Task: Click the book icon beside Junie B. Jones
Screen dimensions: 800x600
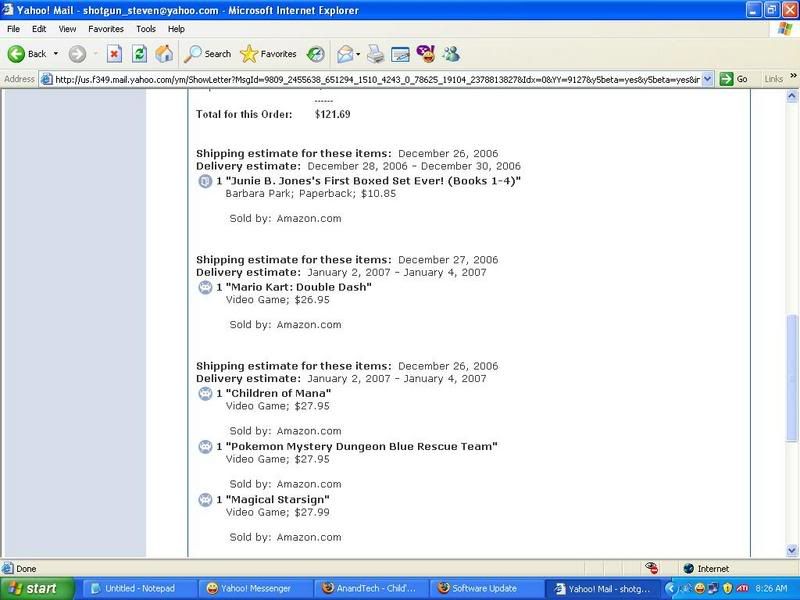Action: pyautogui.click(x=205, y=181)
